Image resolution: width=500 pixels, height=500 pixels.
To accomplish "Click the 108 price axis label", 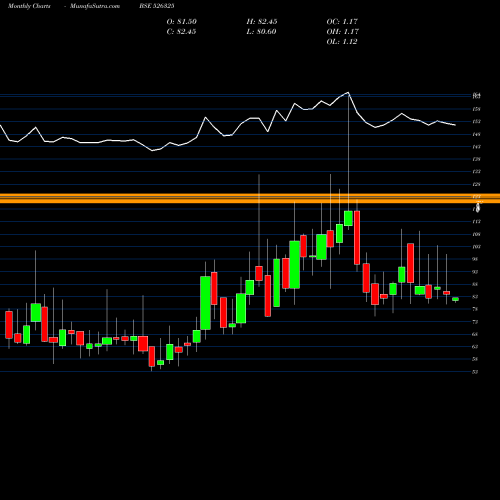I will (x=476, y=234).
